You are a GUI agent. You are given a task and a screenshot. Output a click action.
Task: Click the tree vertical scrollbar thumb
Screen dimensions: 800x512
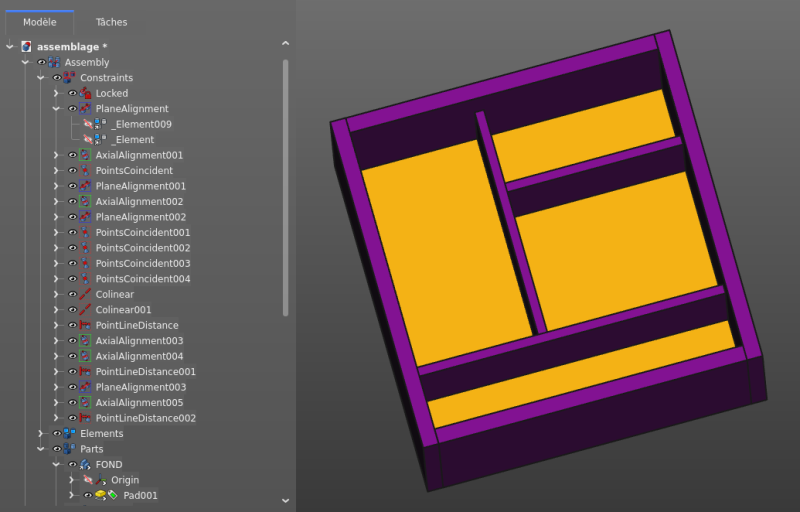286,188
